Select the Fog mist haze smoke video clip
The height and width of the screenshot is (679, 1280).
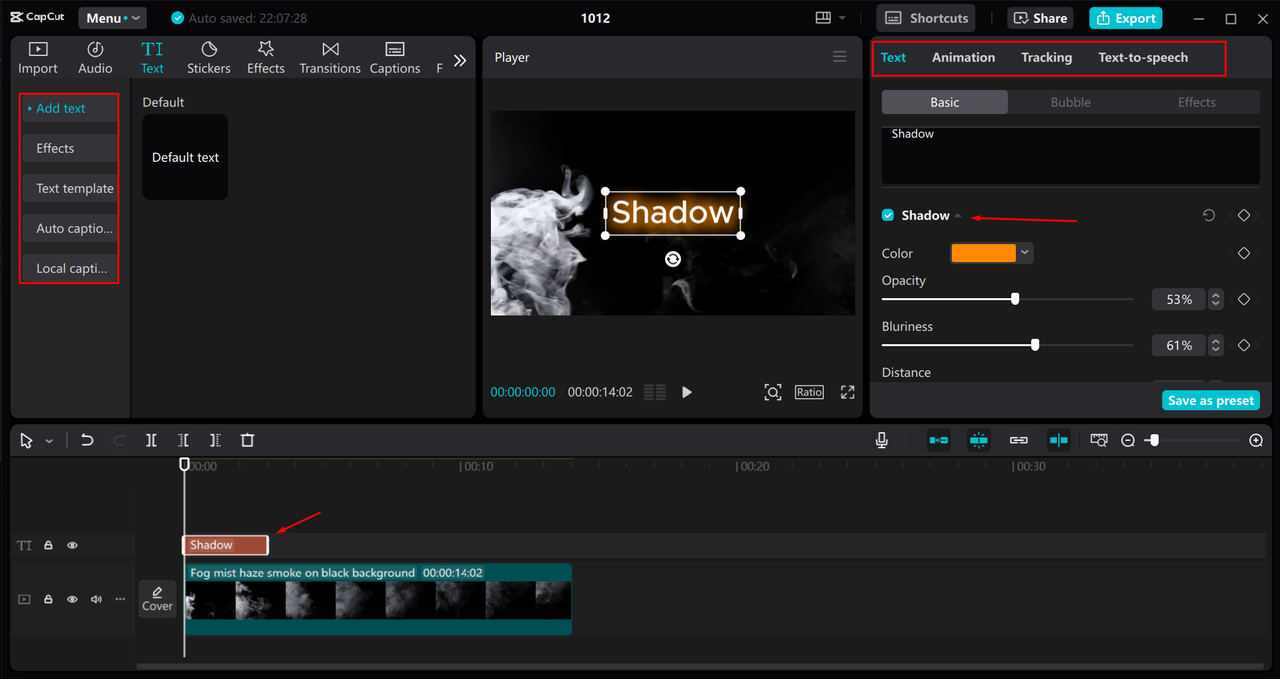pos(378,598)
